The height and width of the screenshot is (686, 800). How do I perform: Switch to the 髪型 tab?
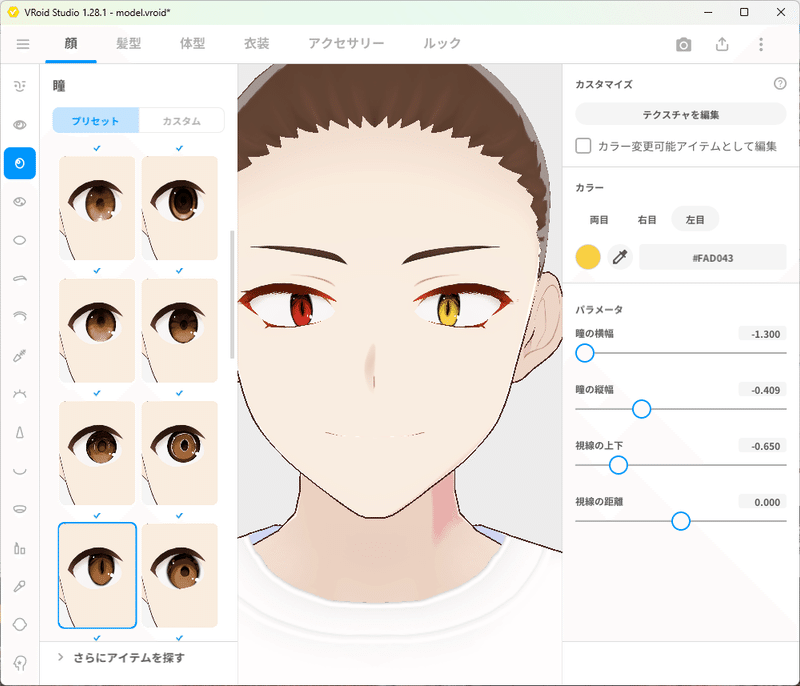pos(129,44)
